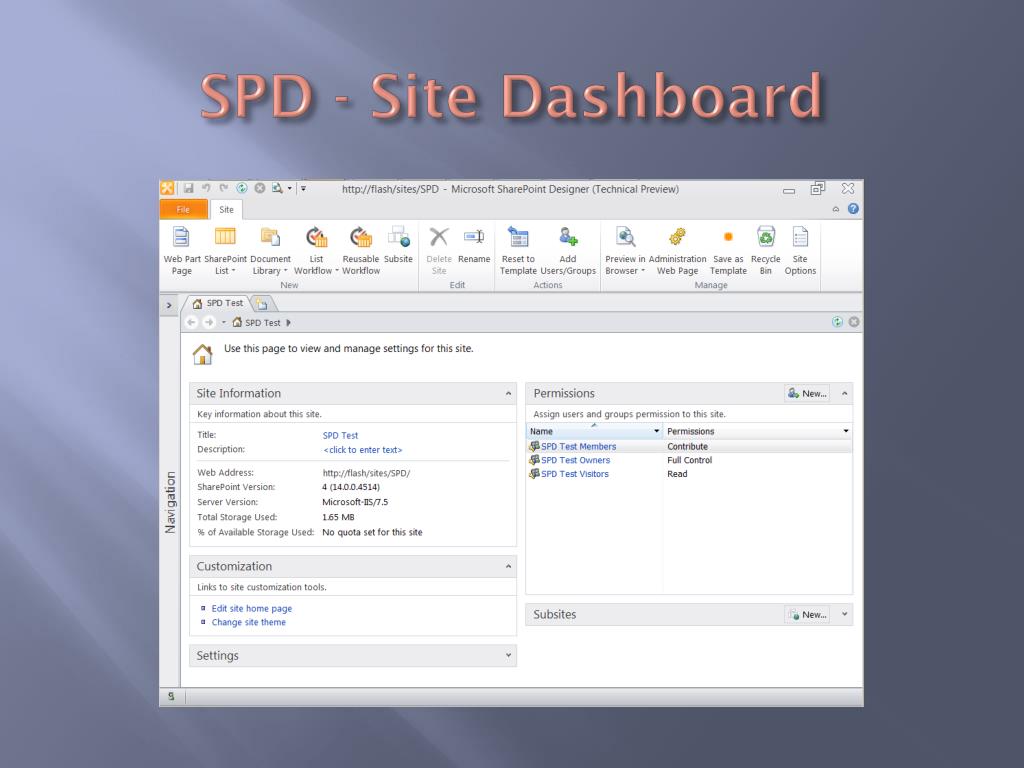Click the Save icon in quick access toolbar
The height and width of the screenshot is (768, 1024).
(188, 188)
